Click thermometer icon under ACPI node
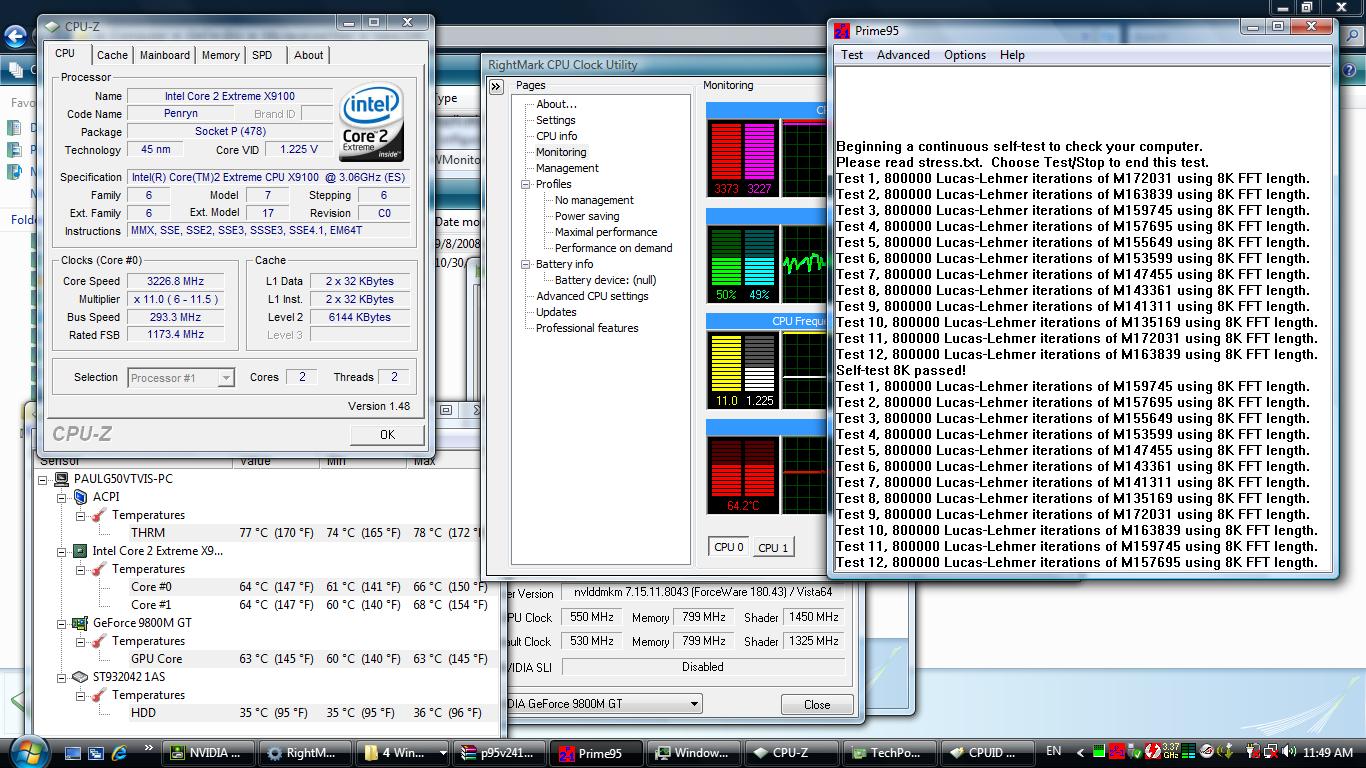 [x=98, y=515]
